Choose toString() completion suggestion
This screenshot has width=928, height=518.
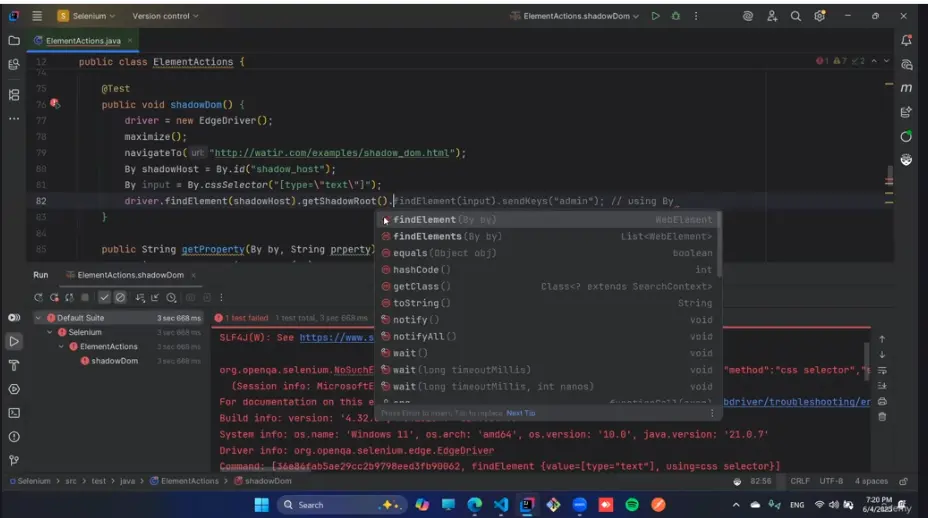[547, 303]
